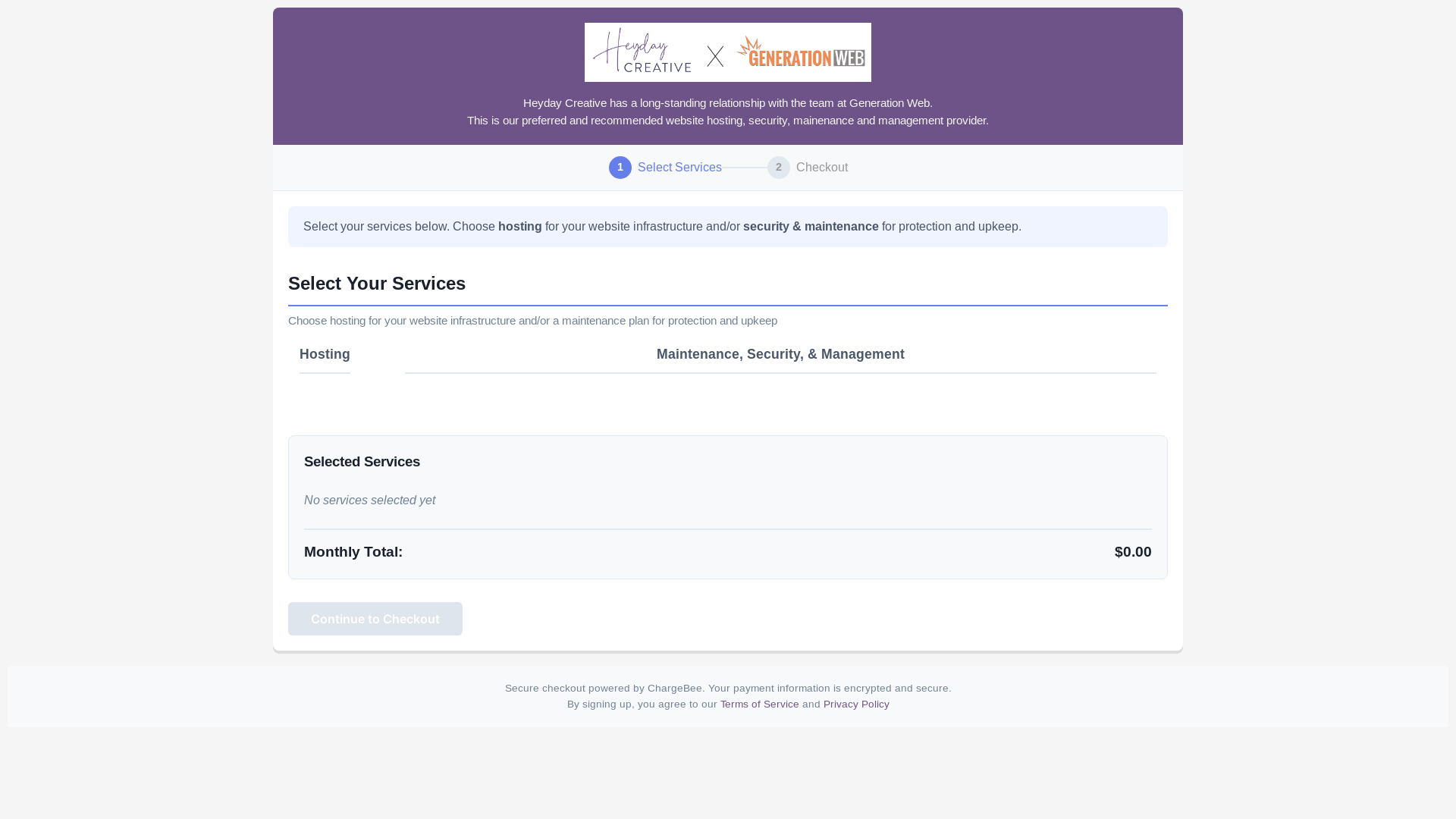
Task: Click the Select Services step label
Action: 679,168
